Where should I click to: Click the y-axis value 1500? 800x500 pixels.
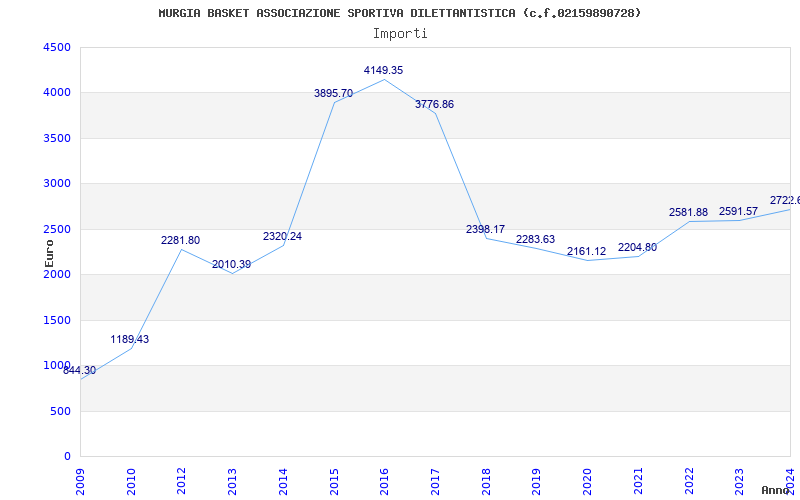click(x=57, y=320)
